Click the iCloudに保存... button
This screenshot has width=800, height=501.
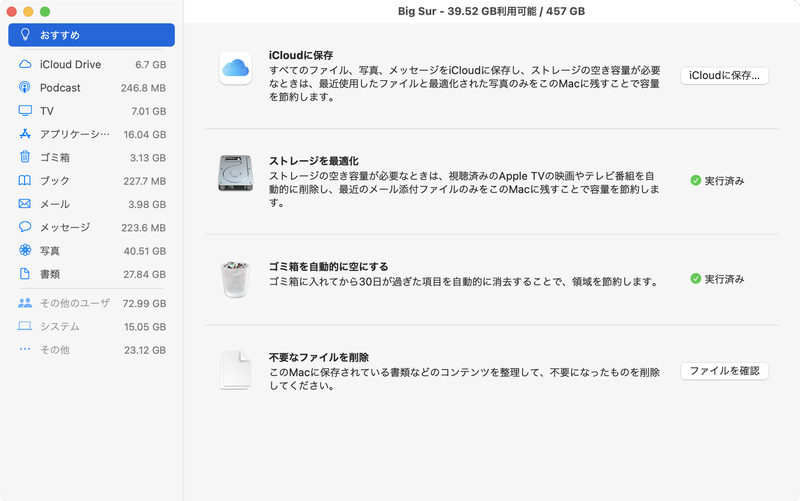tap(724, 76)
